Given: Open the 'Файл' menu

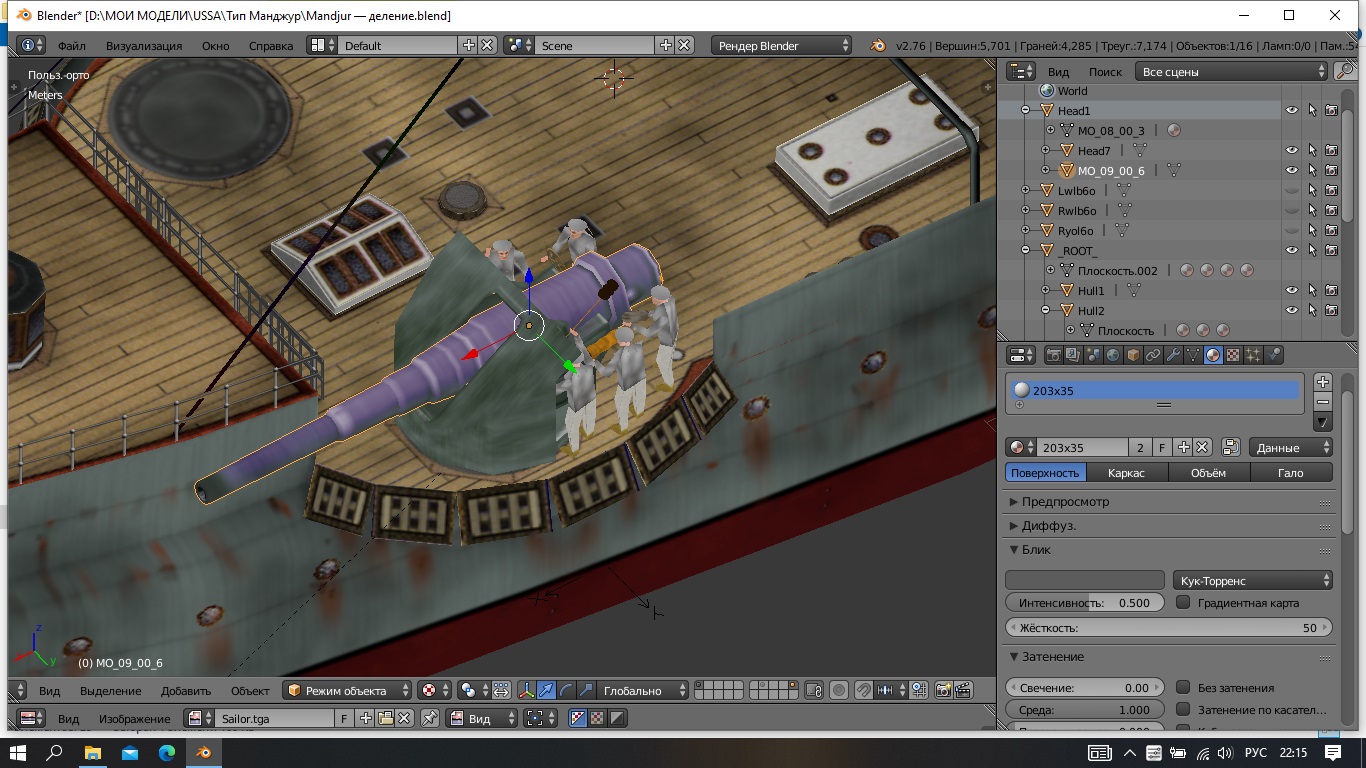Looking at the screenshot, I should click(x=71, y=46).
